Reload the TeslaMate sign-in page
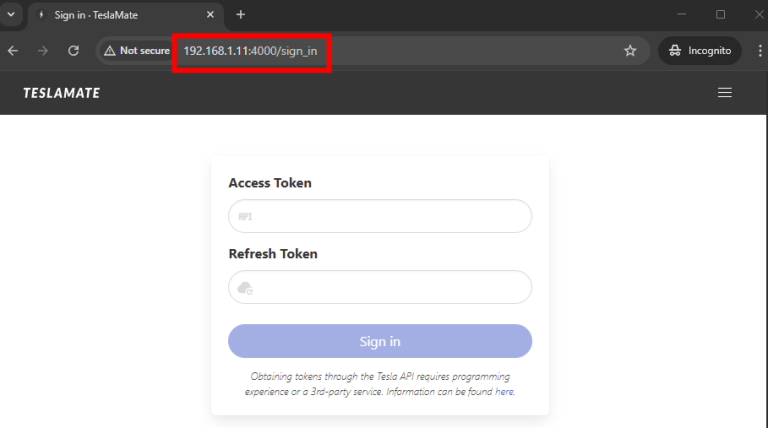This screenshot has height=428, width=768. (x=73, y=50)
